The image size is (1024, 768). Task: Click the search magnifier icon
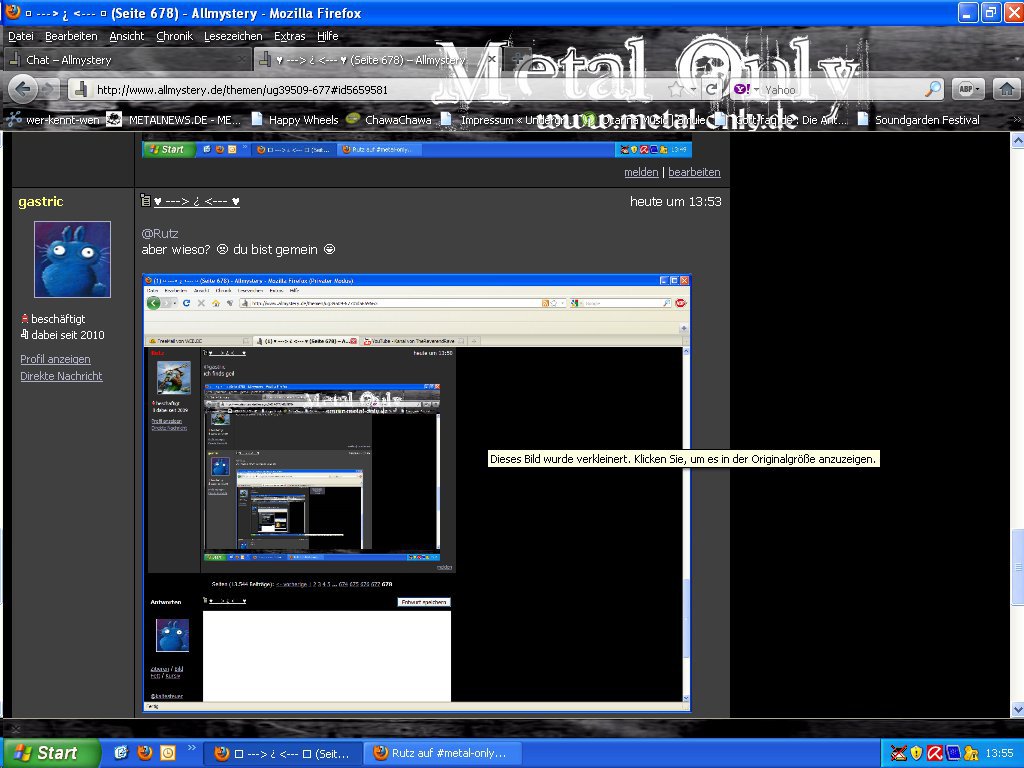(934, 89)
